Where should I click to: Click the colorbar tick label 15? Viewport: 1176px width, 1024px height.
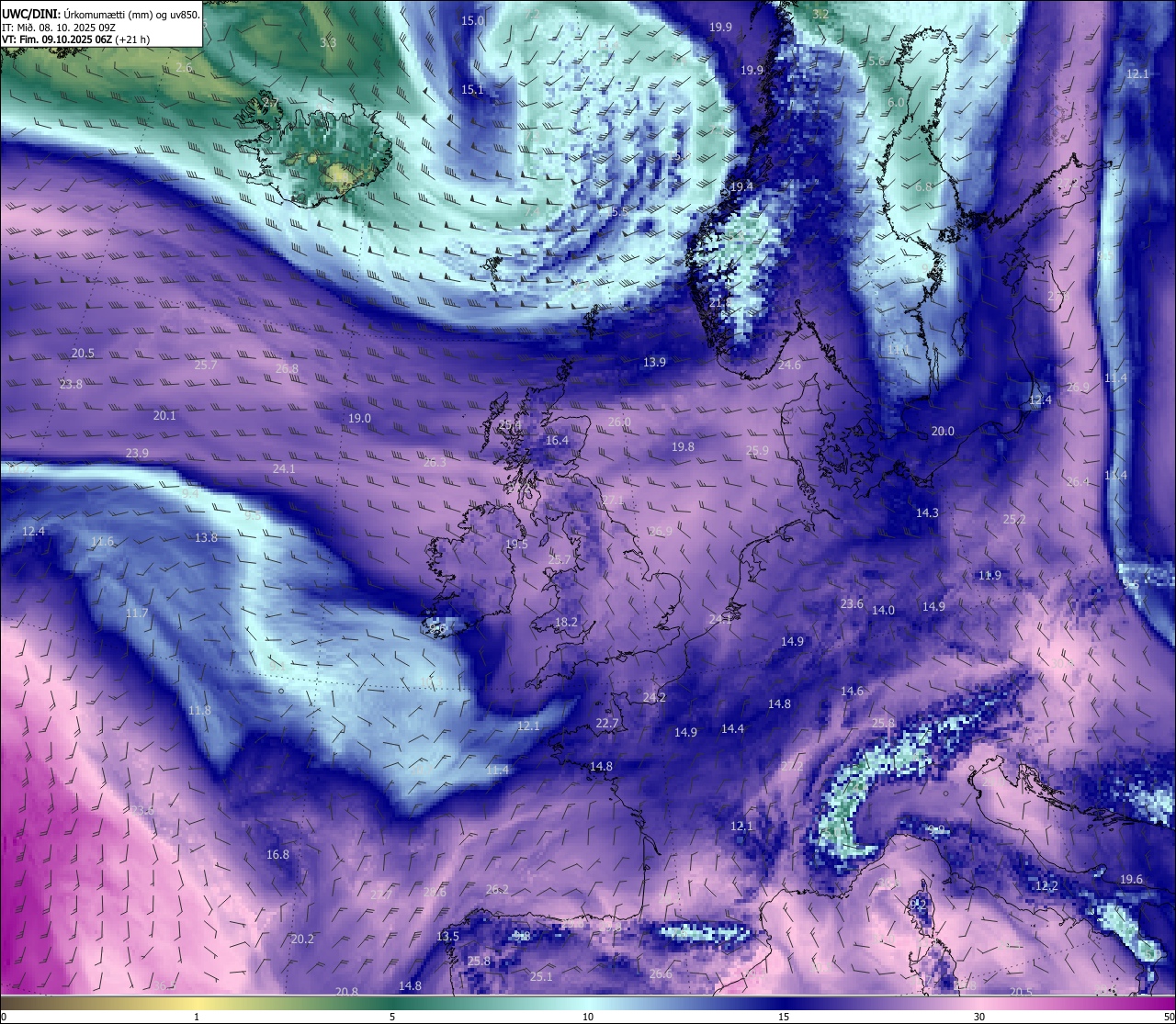[784, 1017]
